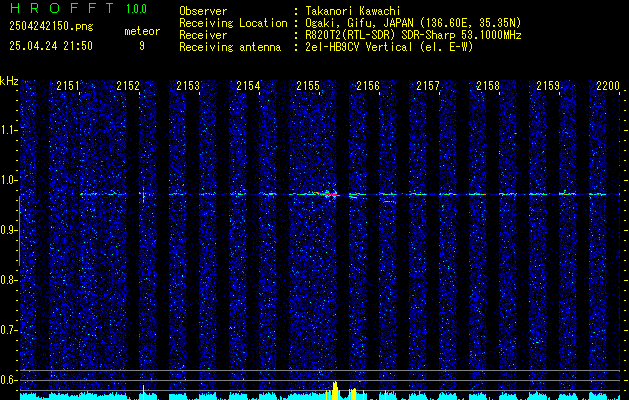The height and width of the screenshot is (400, 629).
Task: Click the 2154 time marker
Action: tap(248, 86)
